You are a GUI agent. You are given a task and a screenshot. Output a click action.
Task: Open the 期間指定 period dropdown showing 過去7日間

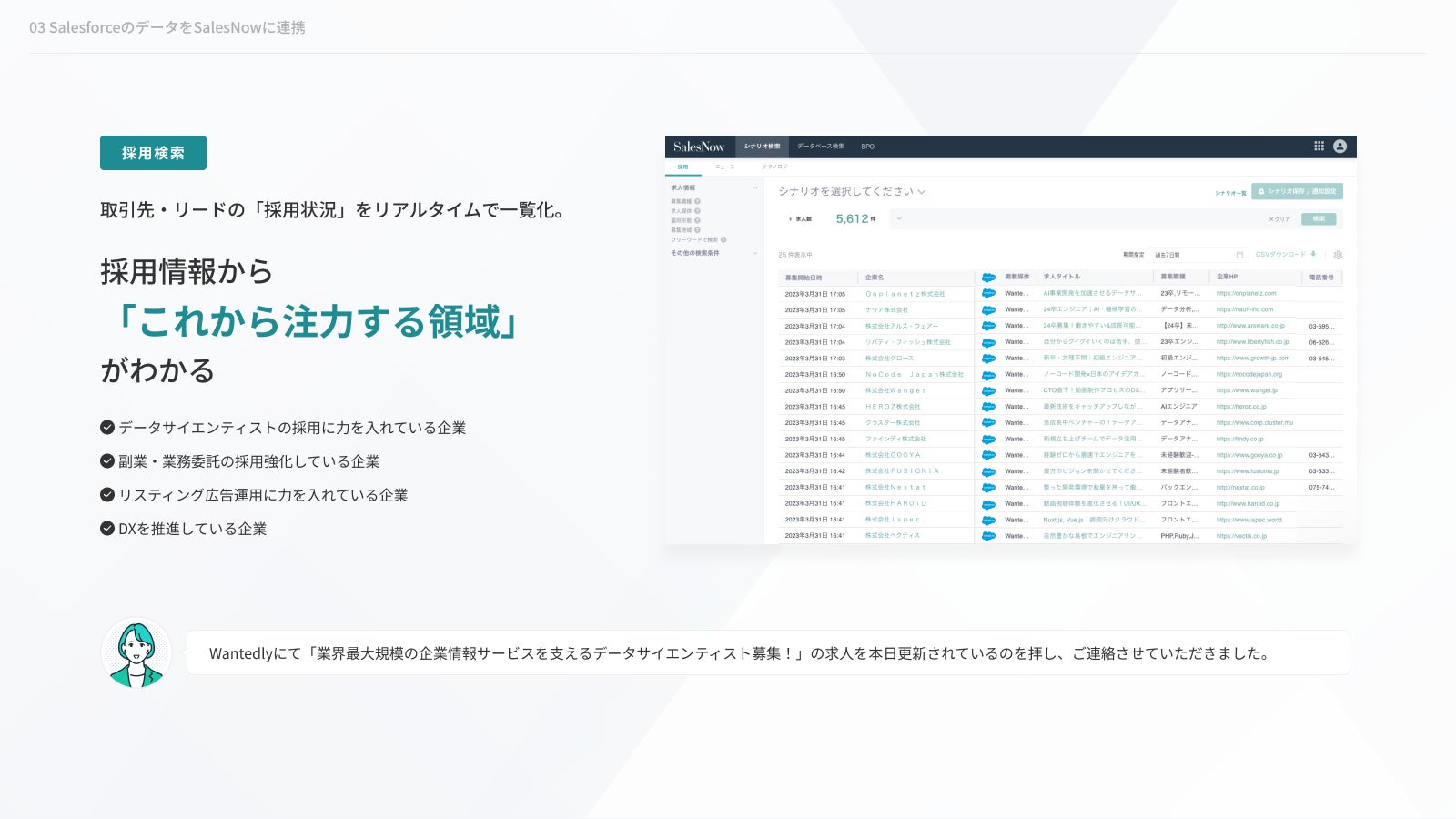(1197, 255)
